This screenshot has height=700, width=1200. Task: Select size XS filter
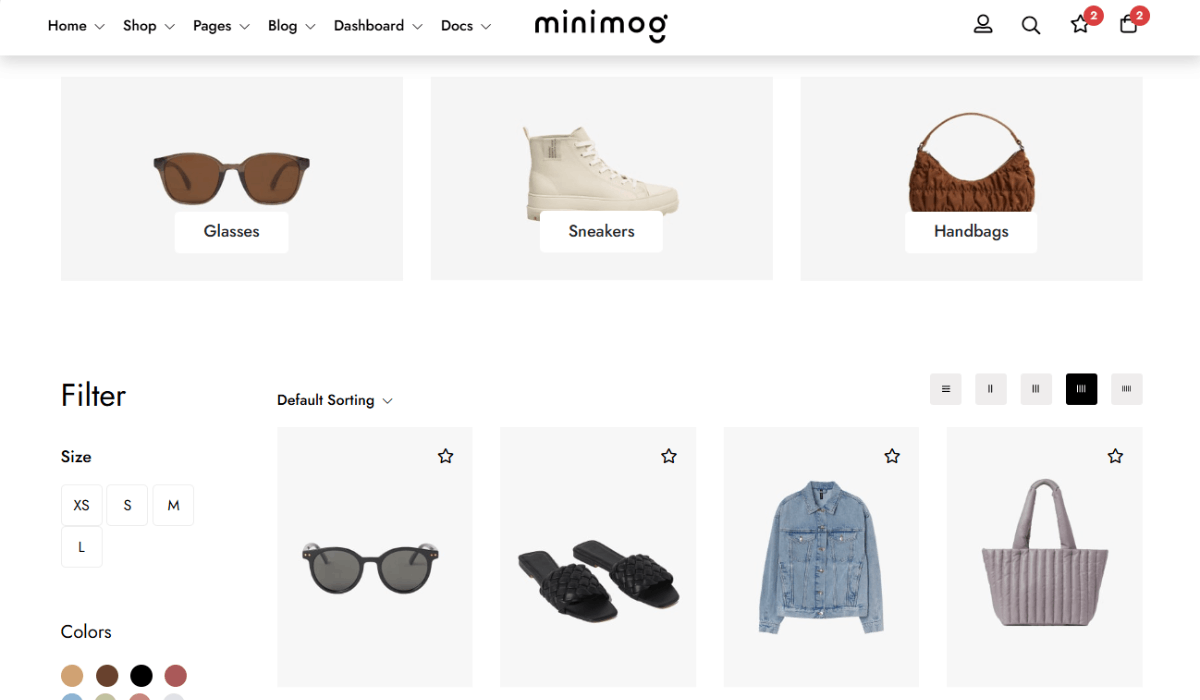82,505
